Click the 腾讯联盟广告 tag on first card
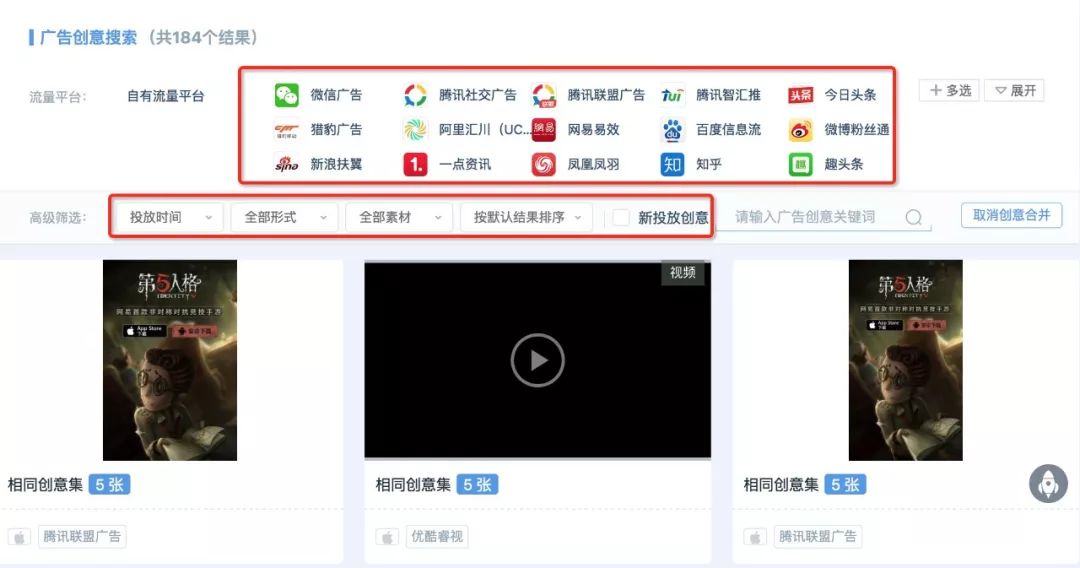The height and width of the screenshot is (568, 1080). pos(82,537)
